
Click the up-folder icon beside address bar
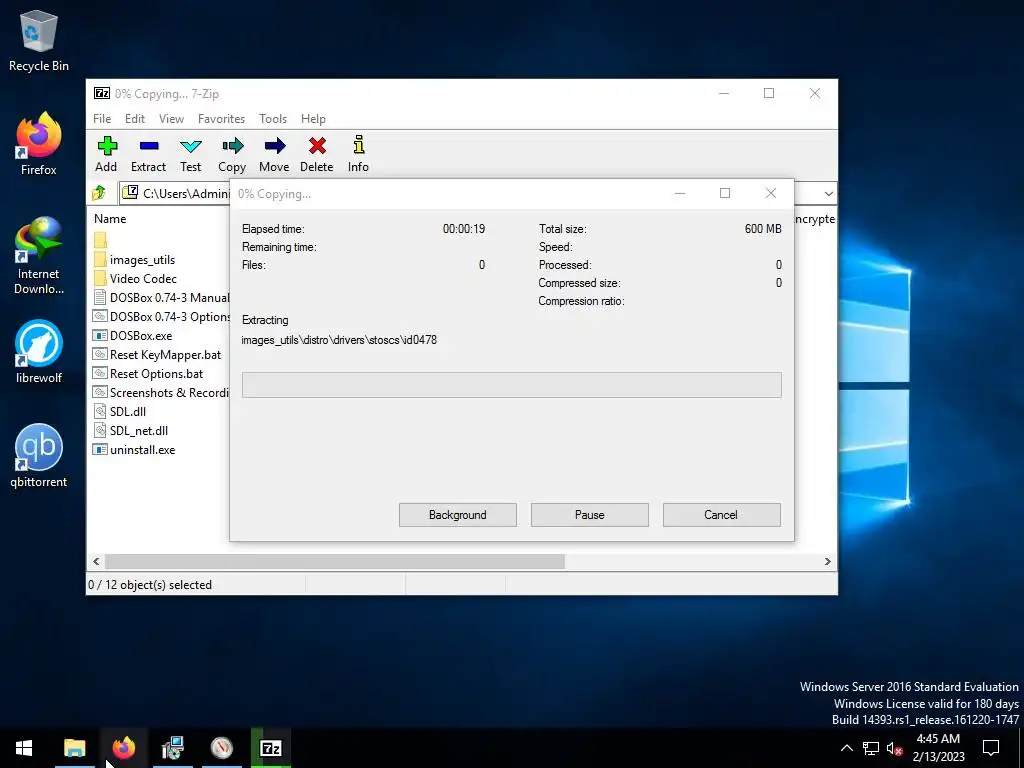(x=99, y=193)
